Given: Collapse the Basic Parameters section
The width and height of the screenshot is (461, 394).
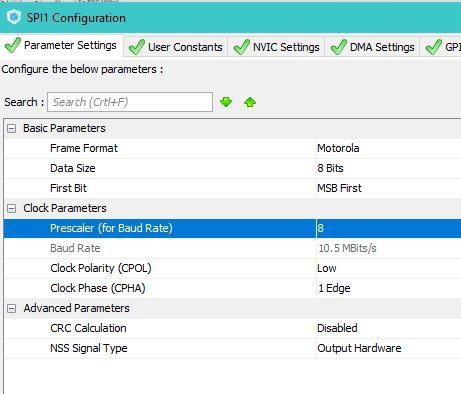Looking at the screenshot, I should pyautogui.click(x=11, y=128).
